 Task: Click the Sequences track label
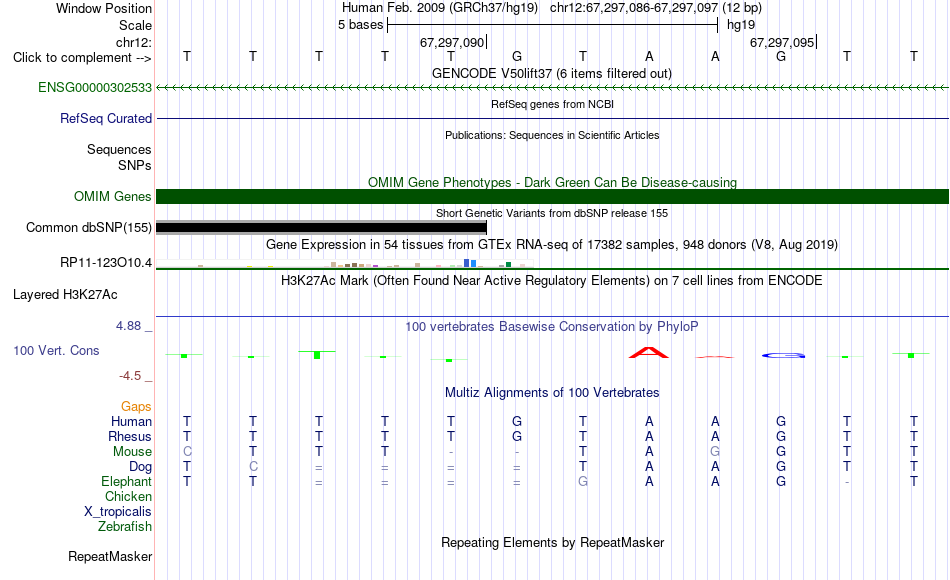pos(119,149)
